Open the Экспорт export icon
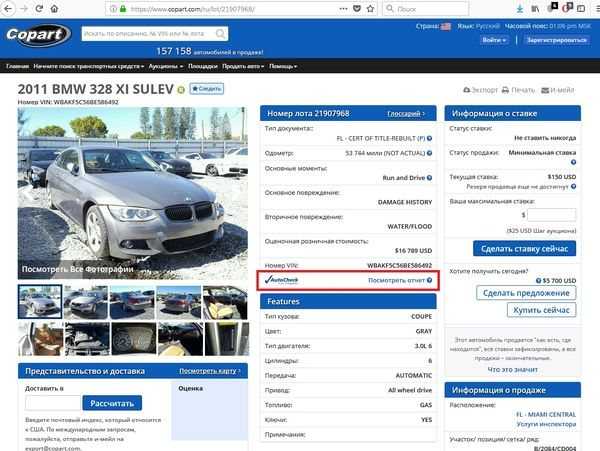This screenshot has height=451, width=600. click(x=466, y=90)
